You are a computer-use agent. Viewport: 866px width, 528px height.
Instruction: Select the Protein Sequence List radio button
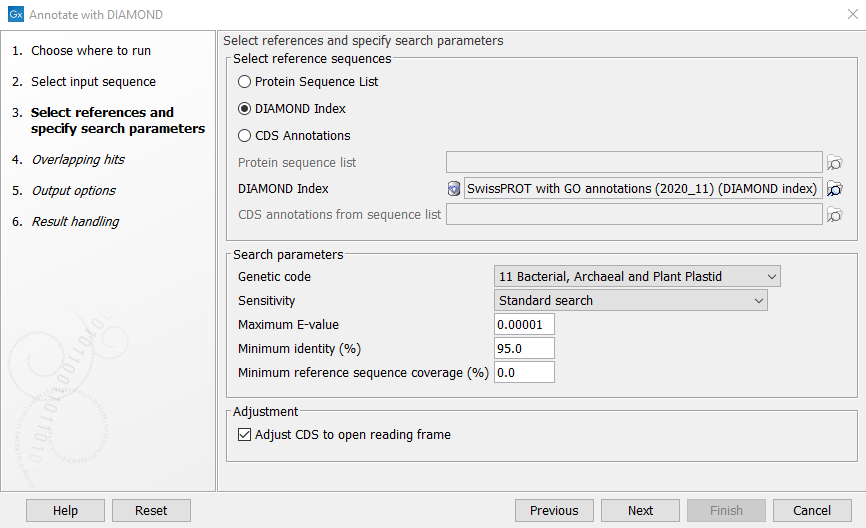(x=244, y=82)
